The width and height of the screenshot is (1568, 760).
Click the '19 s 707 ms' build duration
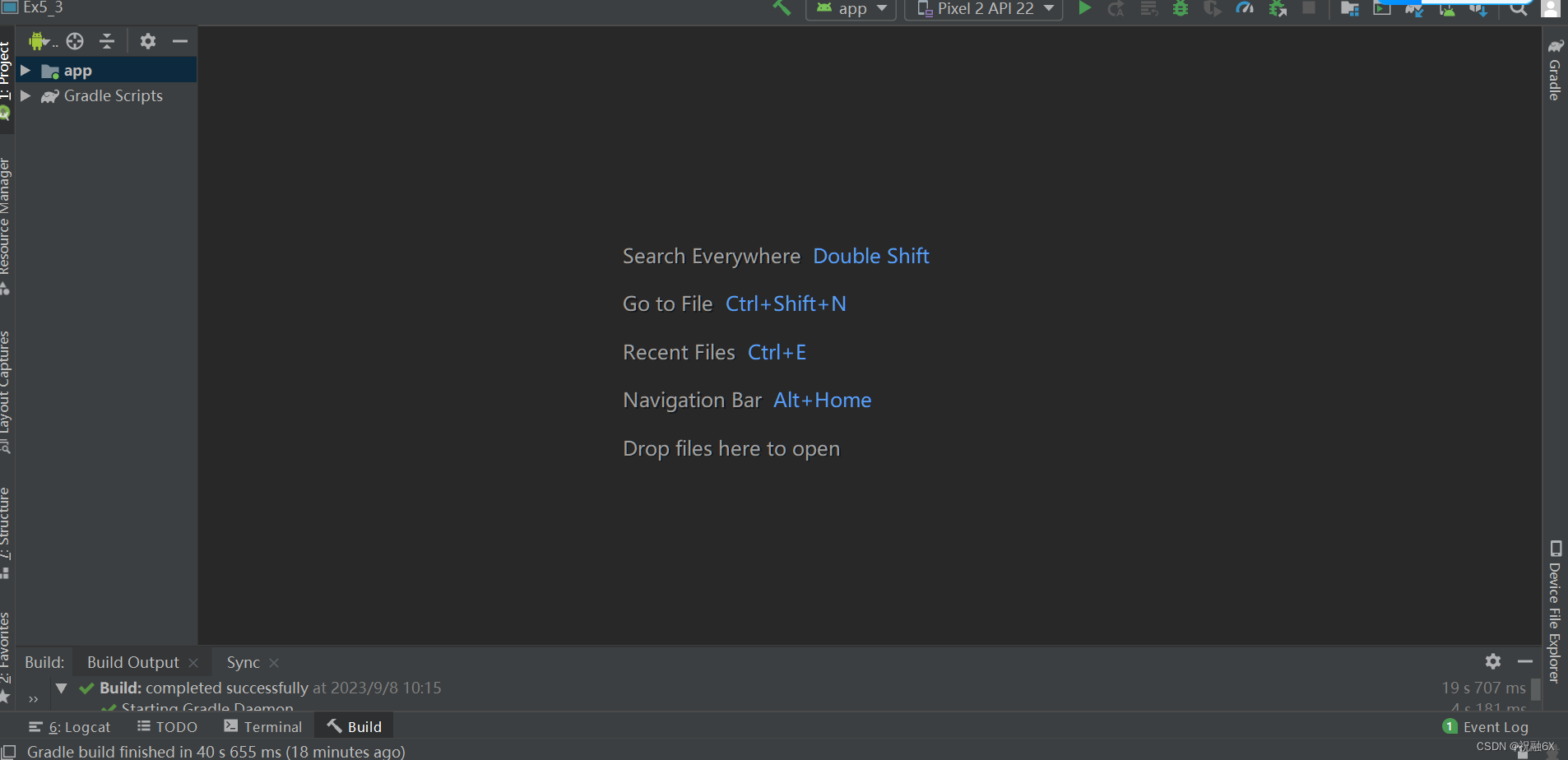pos(1483,688)
